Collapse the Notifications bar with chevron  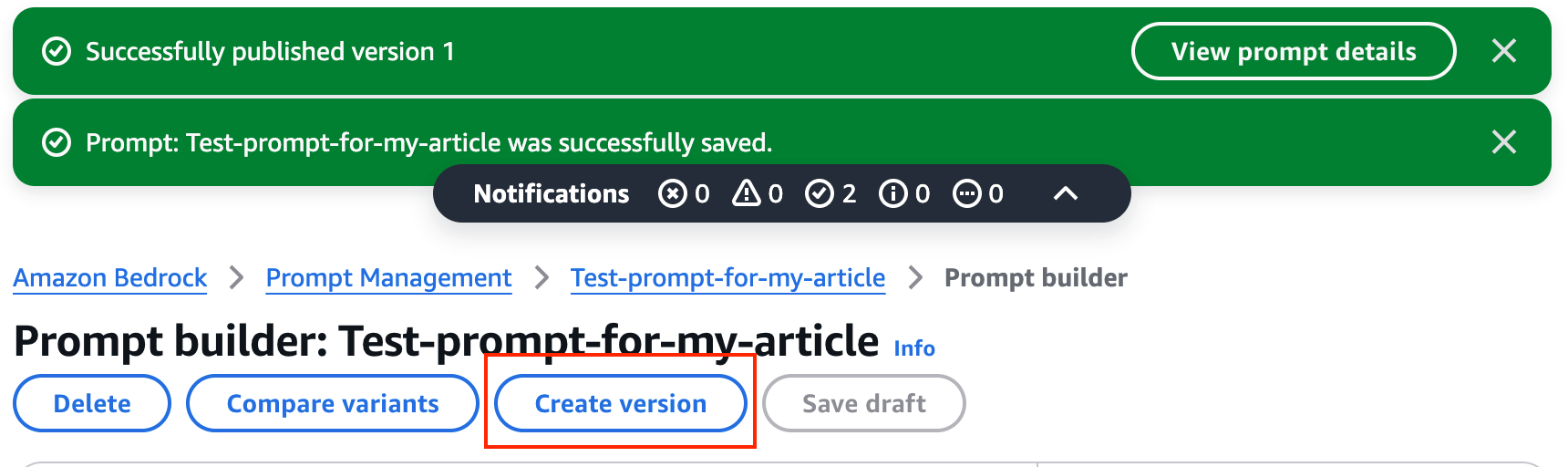tap(1066, 193)
